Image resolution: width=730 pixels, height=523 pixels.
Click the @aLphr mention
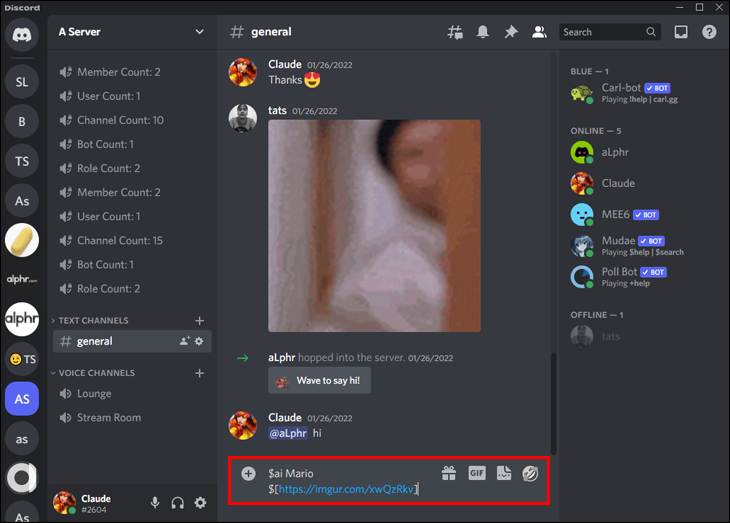tap(288, 433)
